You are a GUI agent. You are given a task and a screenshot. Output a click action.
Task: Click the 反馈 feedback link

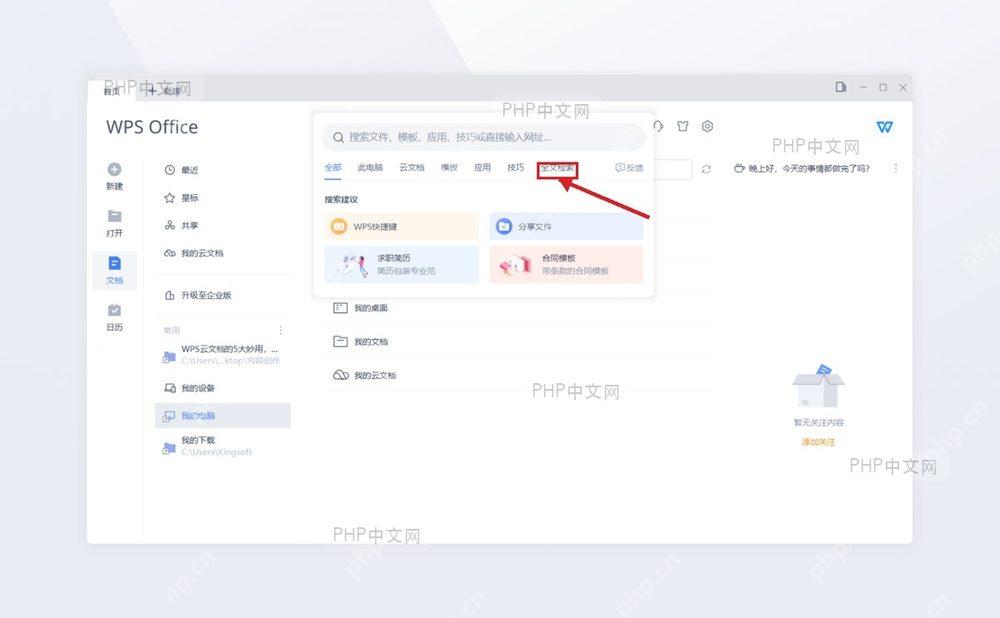(x=629, y=168)
